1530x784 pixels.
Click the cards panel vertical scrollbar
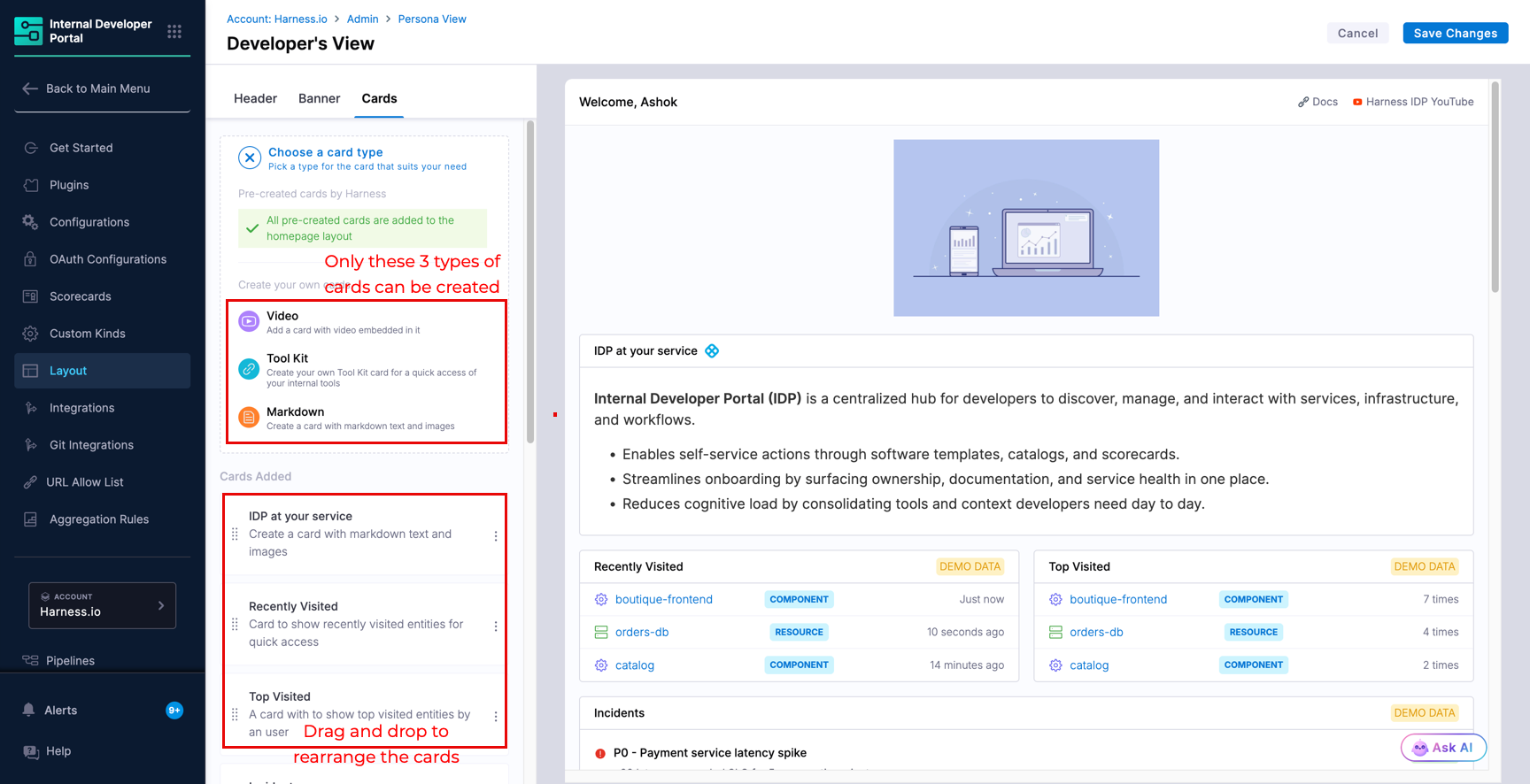pos(530,281)
